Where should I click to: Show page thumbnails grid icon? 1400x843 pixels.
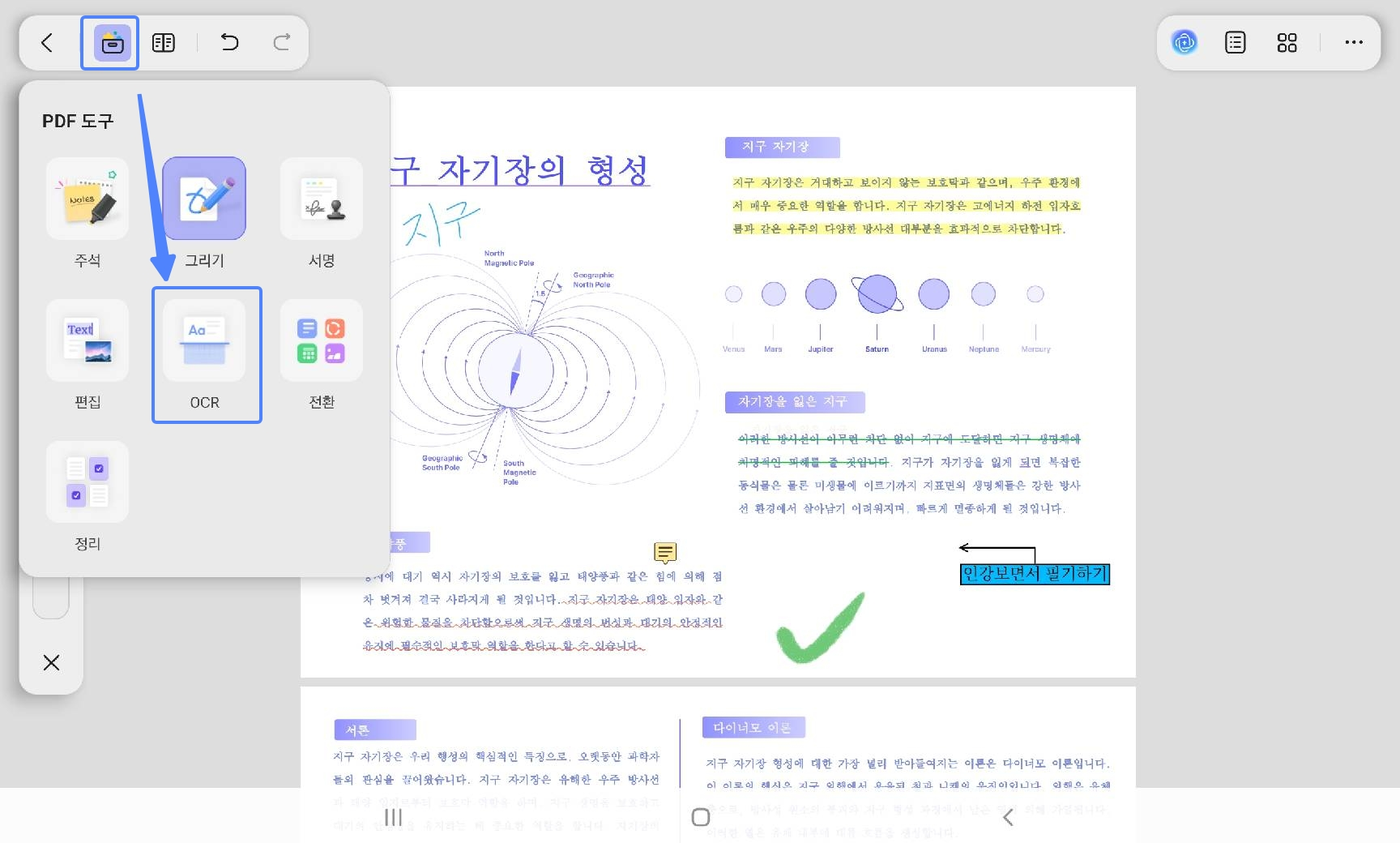coord(1287,42)
